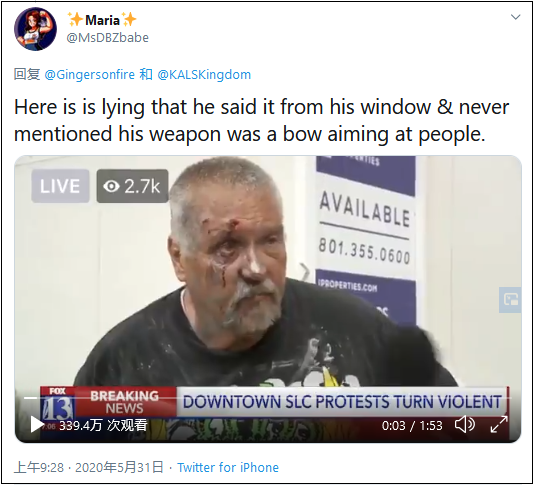
Task: Open the @KALSKingdom mention link
Action: point(204,74)
